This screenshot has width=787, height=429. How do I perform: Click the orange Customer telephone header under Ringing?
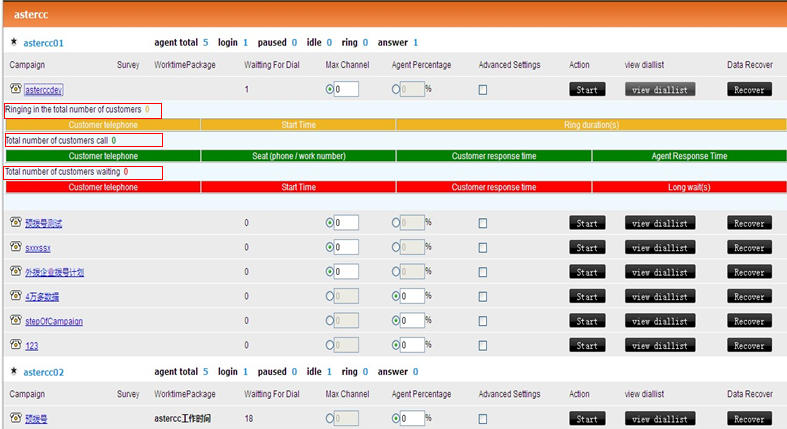coord(103,125)
